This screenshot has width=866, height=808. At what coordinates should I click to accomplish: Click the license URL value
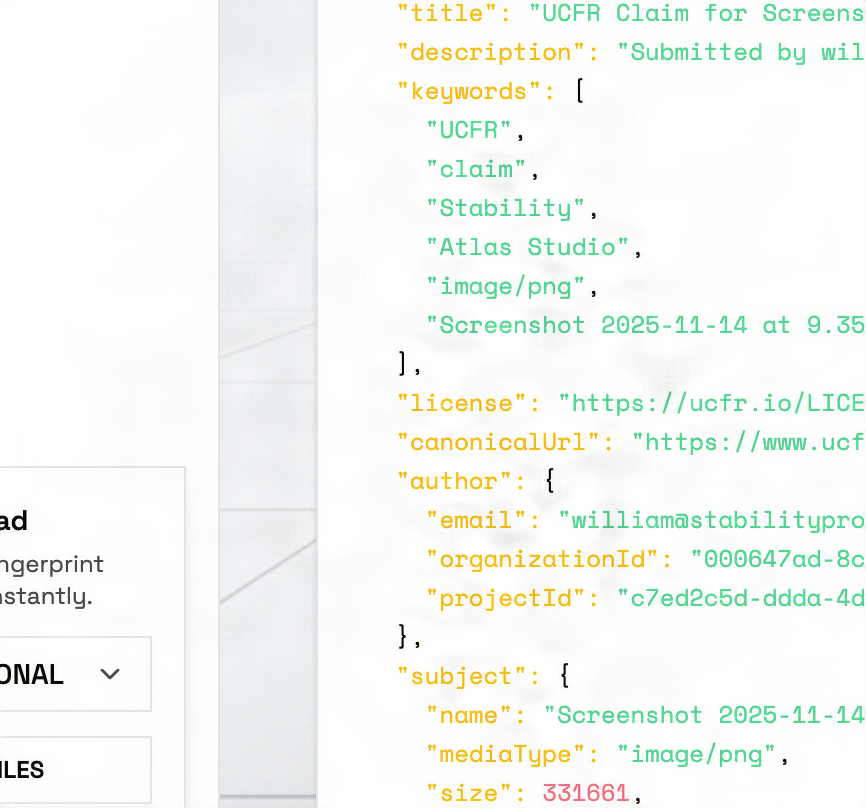click(711, 403)
